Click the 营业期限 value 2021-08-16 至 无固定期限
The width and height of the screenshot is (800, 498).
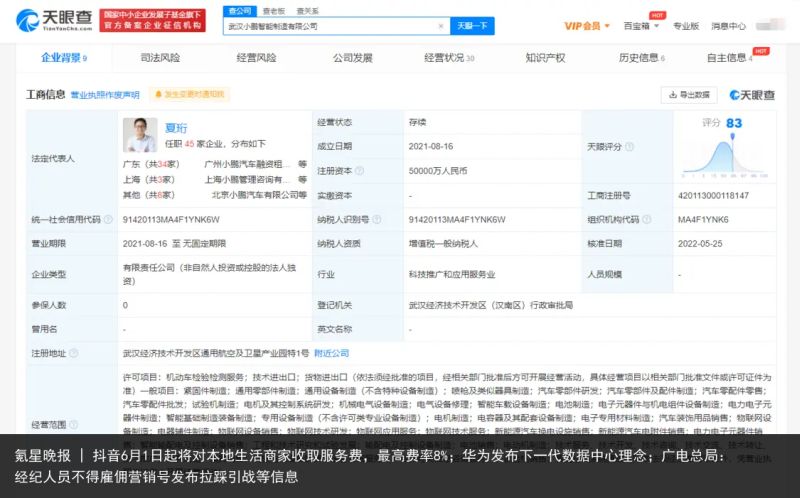174,243
